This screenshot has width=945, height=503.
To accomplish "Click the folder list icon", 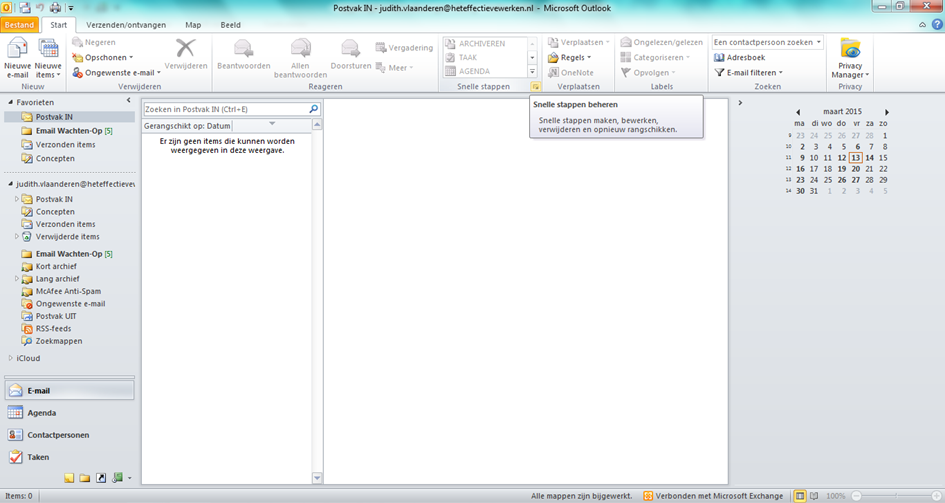I will [85, 478].
